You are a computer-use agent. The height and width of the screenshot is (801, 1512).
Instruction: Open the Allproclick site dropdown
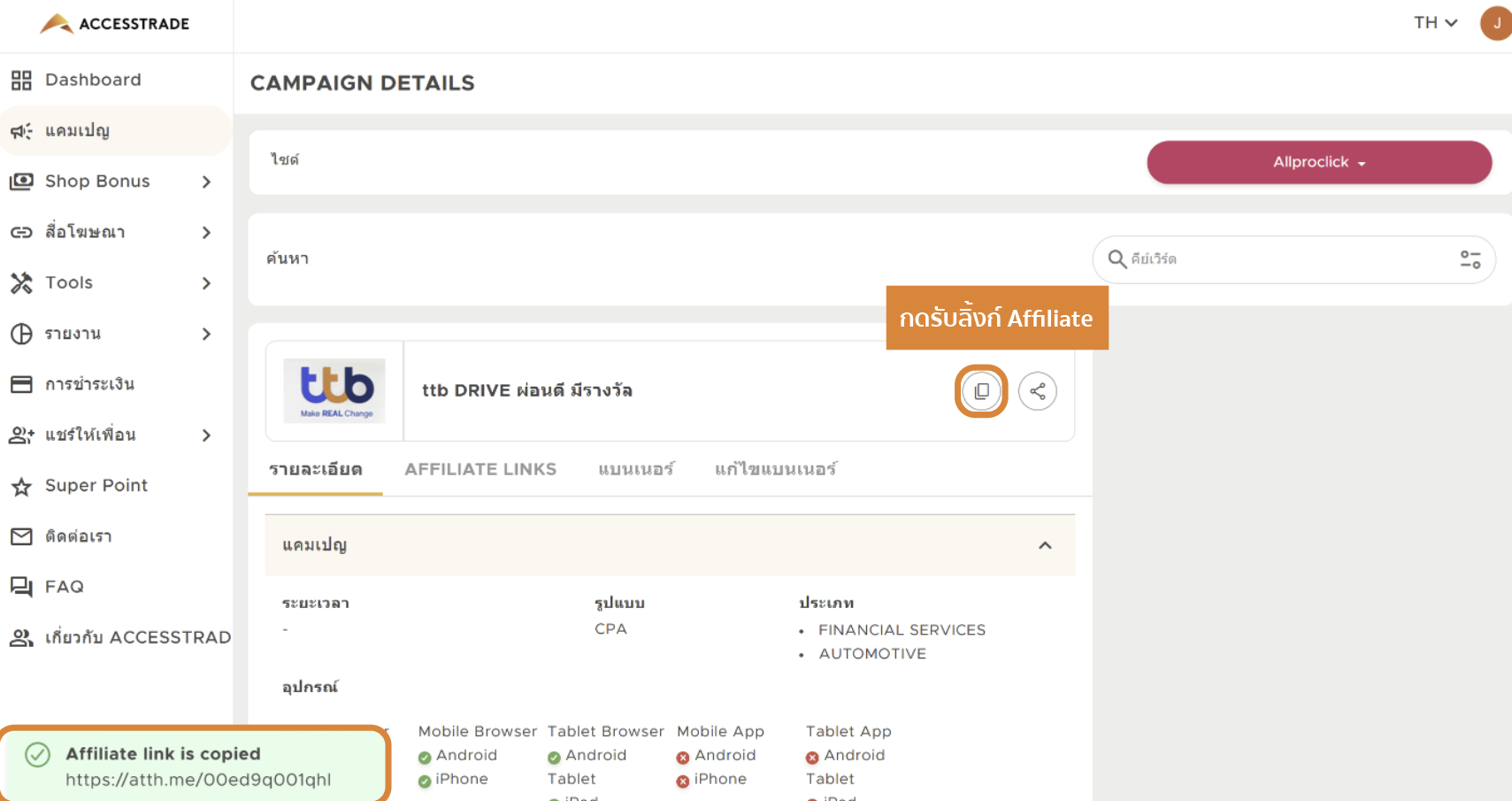point(1318,163)
